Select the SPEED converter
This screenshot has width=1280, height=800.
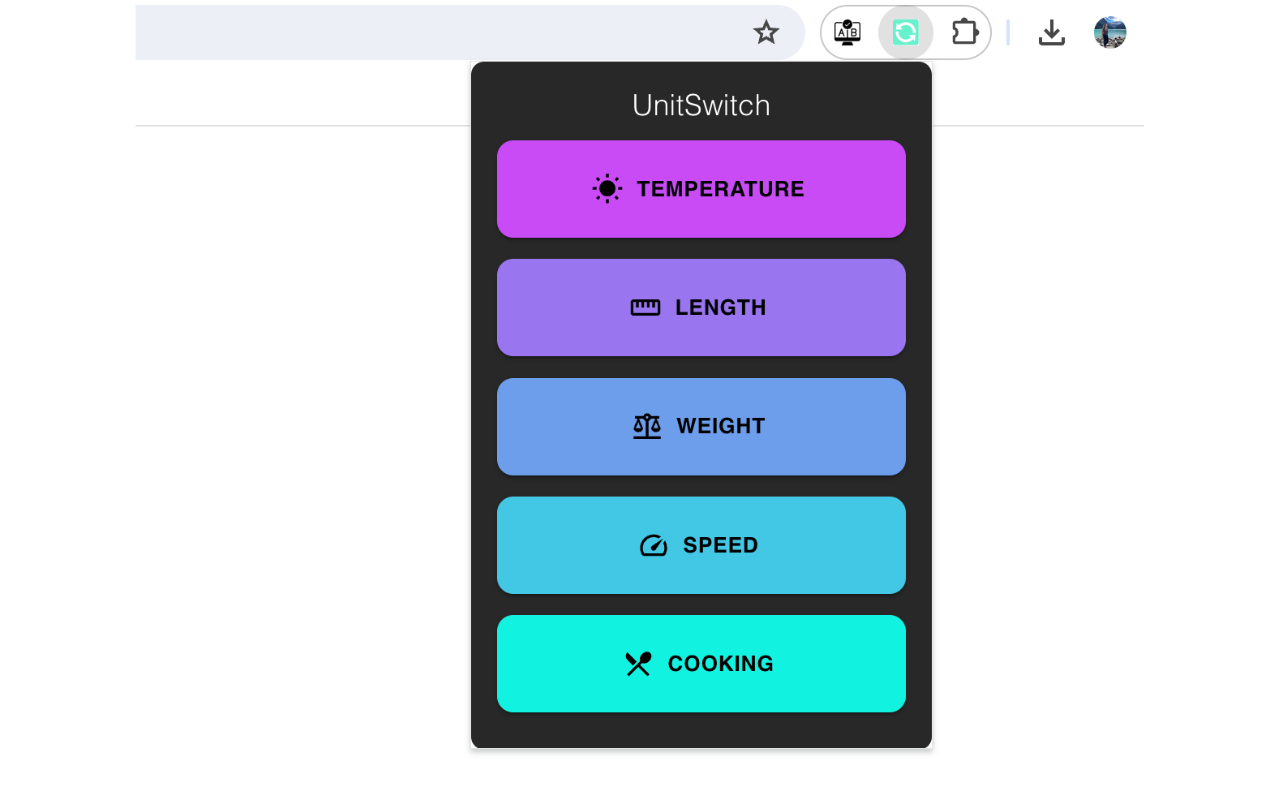tap(701, 545)
